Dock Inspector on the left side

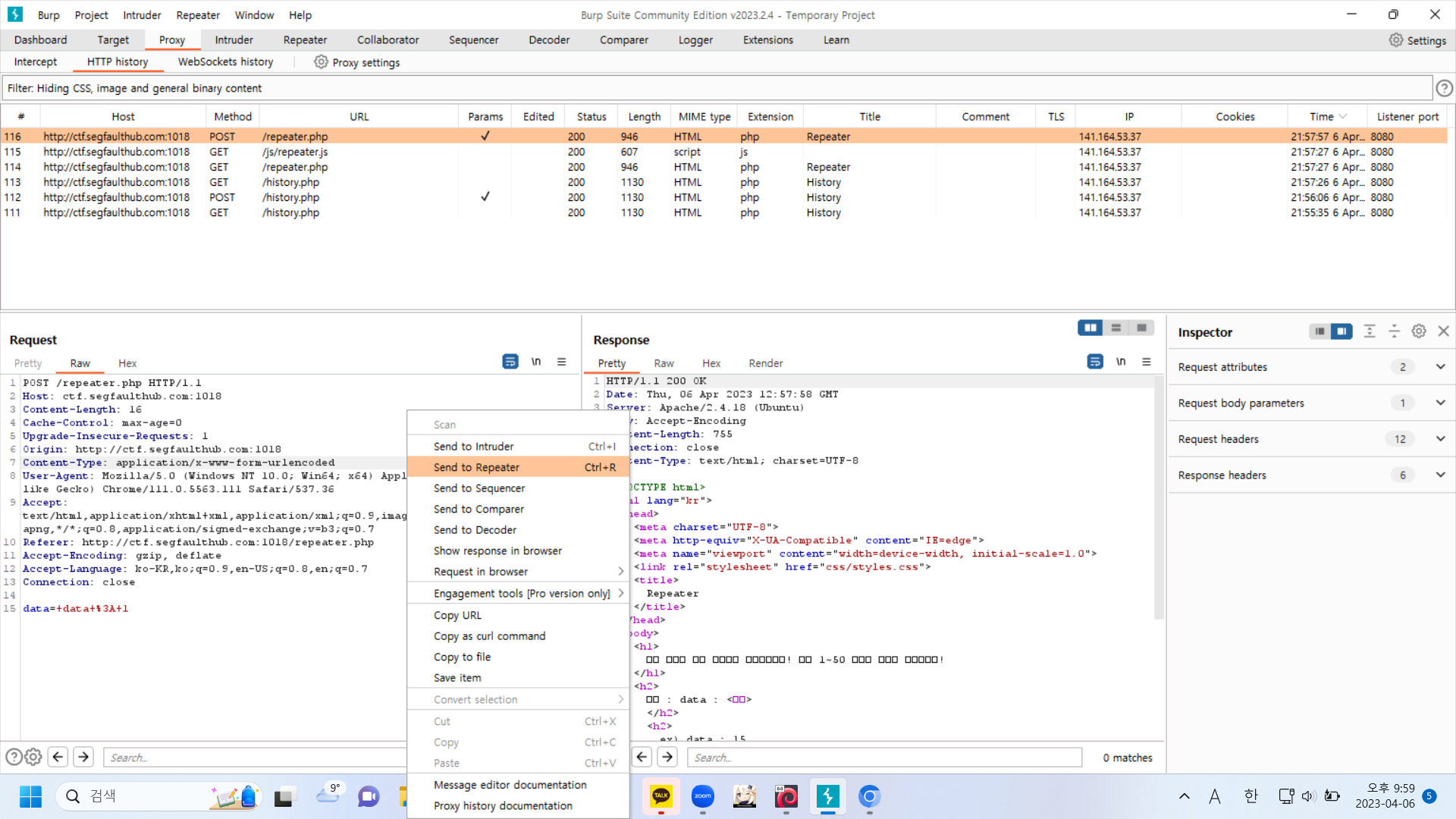pos(1319,331)
